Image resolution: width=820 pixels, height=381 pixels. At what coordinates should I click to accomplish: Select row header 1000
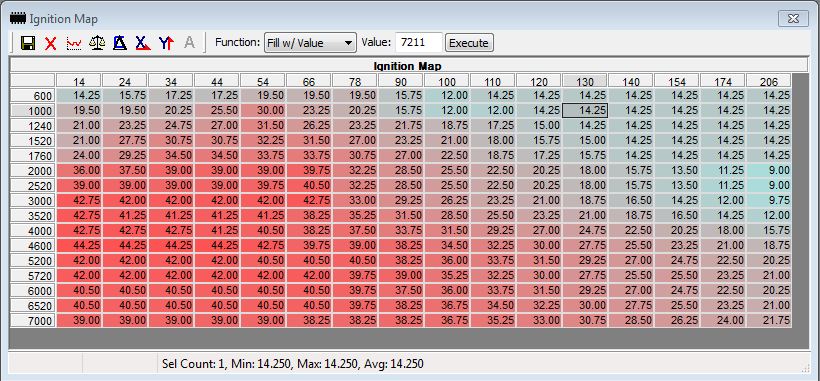click(x=33, y=111)
